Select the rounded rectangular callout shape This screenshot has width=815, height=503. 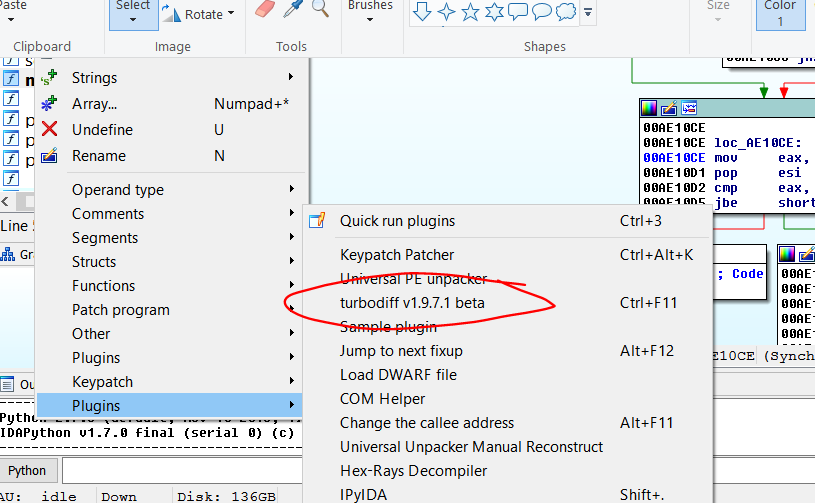518,12
